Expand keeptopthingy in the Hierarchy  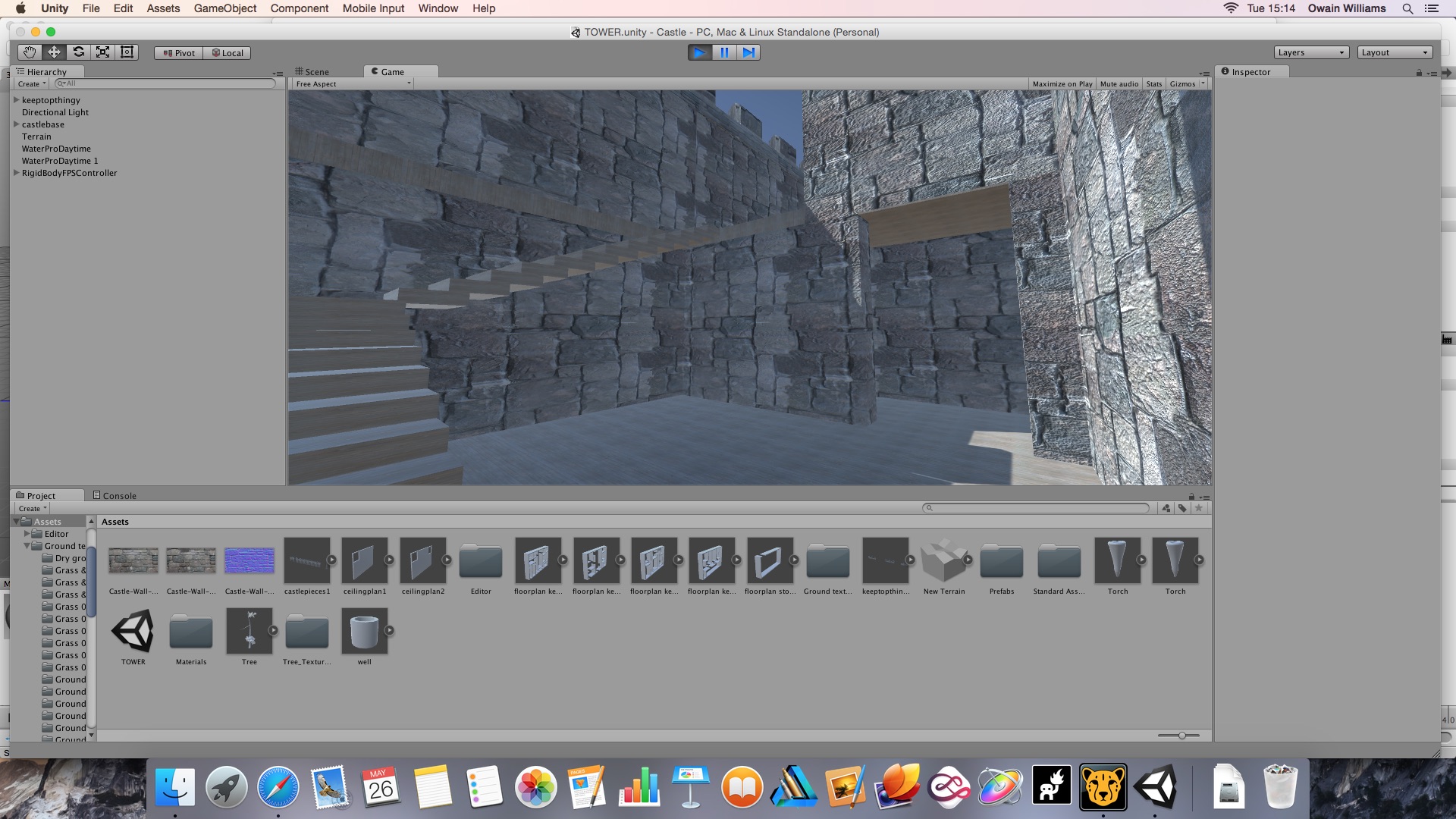pyautogui.click(x=16, y=99)
